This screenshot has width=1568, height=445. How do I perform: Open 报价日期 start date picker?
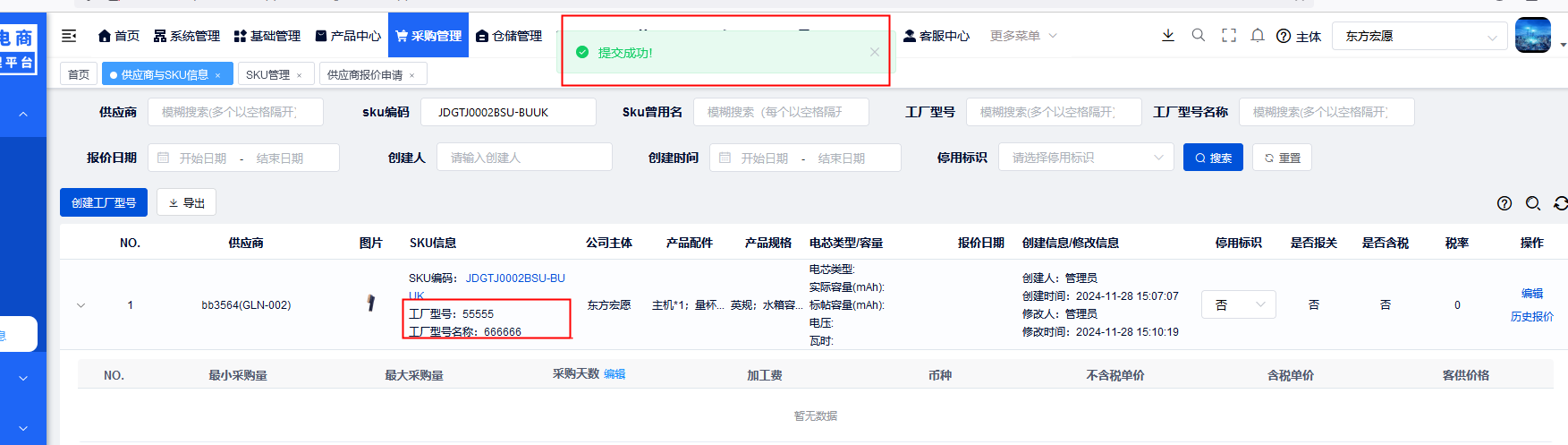click(203, 158)
